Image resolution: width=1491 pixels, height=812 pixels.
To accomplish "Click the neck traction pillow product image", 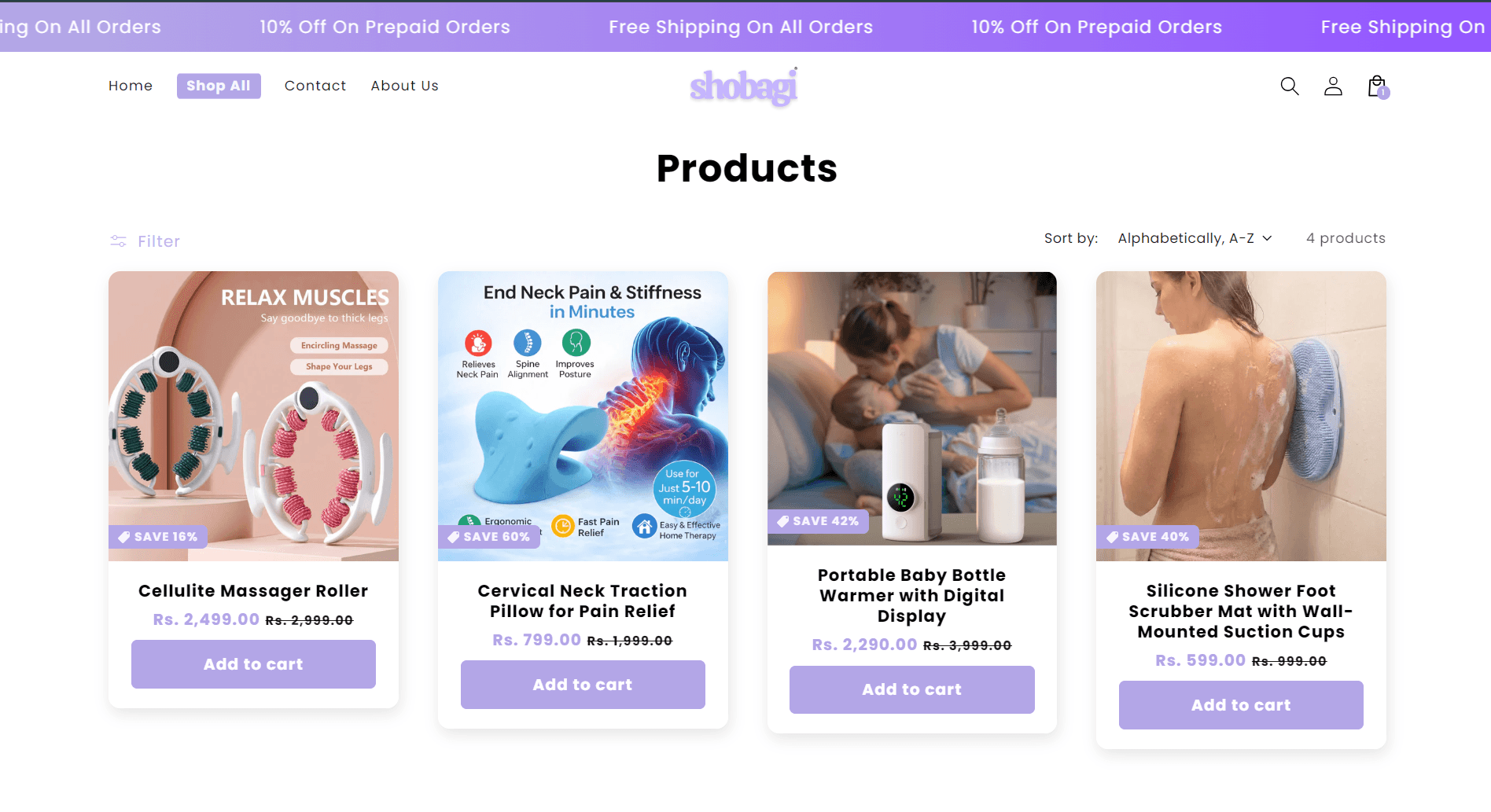I will (x=583, y=416).
